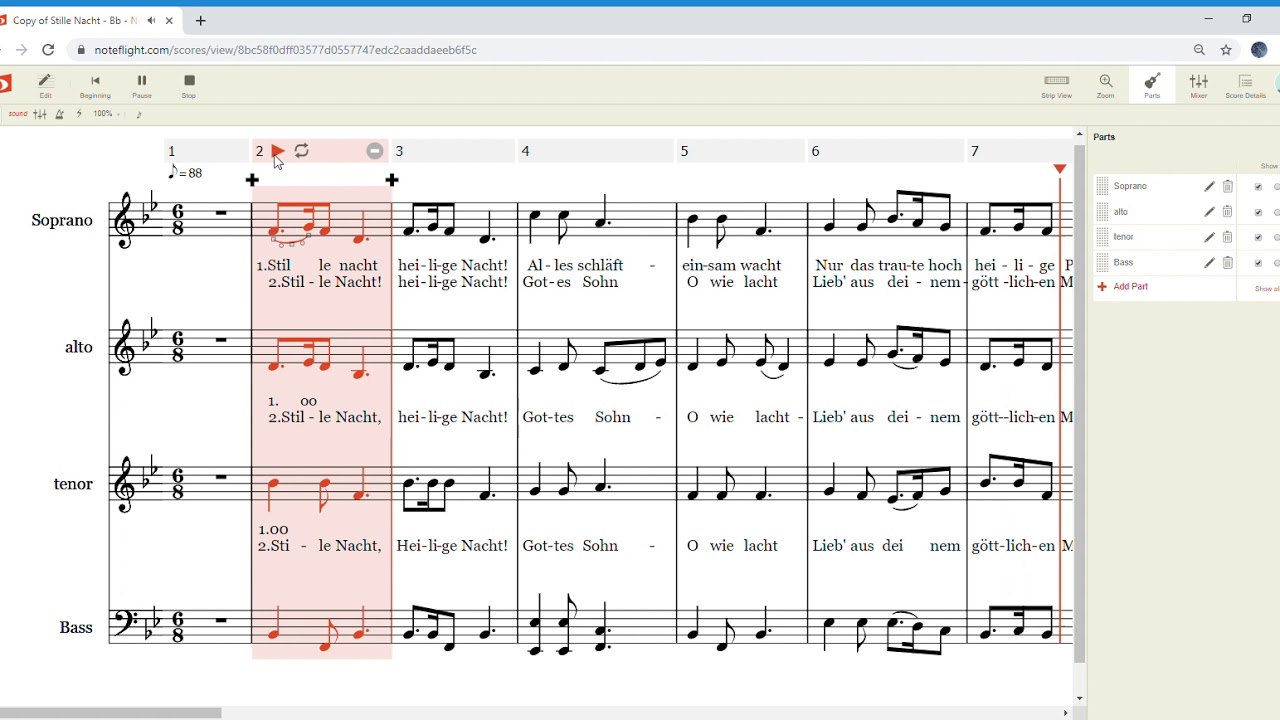1280x720 pixels.
Task: Open the Zoom magnifier tool
Action: [1105, 86]
